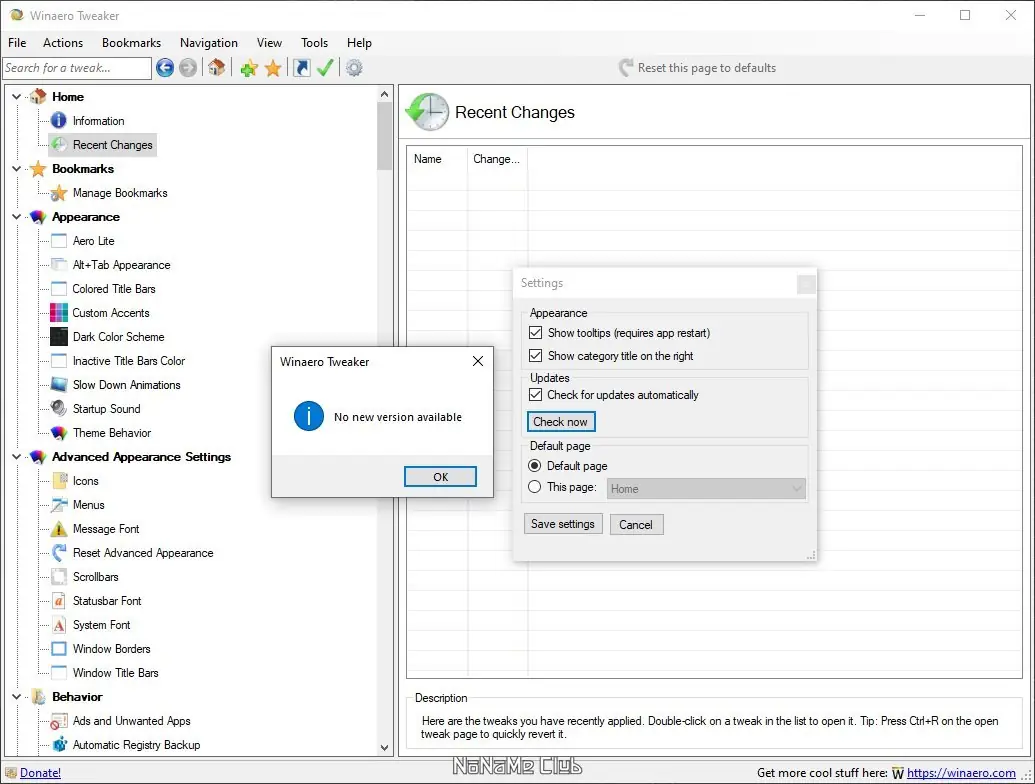Click the System Font letter A icon

pyautogui.click(x=59, y=625)
